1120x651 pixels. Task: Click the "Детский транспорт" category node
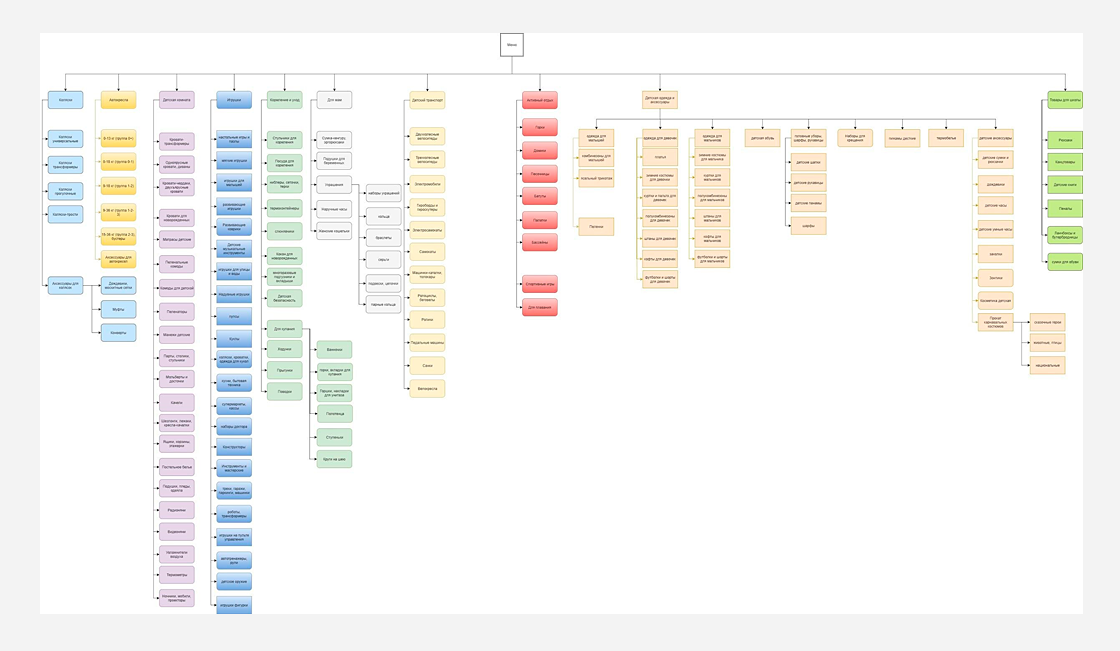point(427,100)
